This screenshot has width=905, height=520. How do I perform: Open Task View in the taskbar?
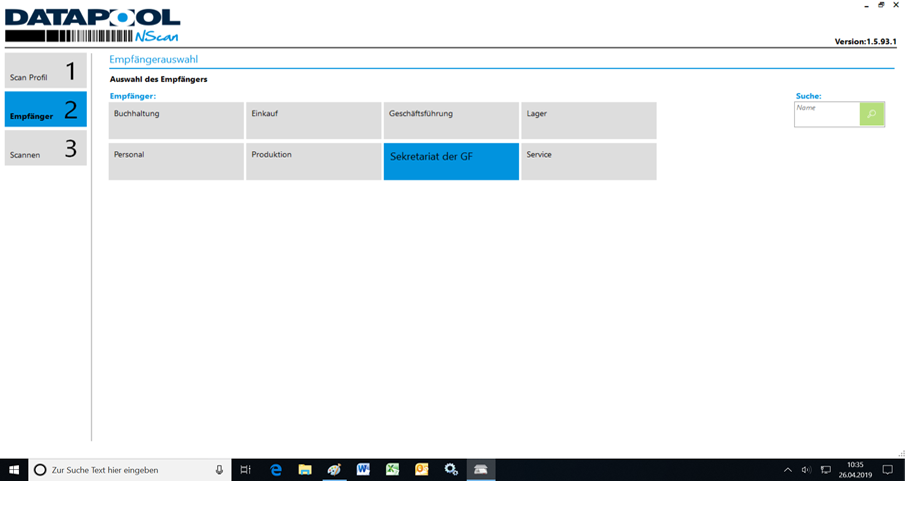pyautogui.click(x=246, y=470)
